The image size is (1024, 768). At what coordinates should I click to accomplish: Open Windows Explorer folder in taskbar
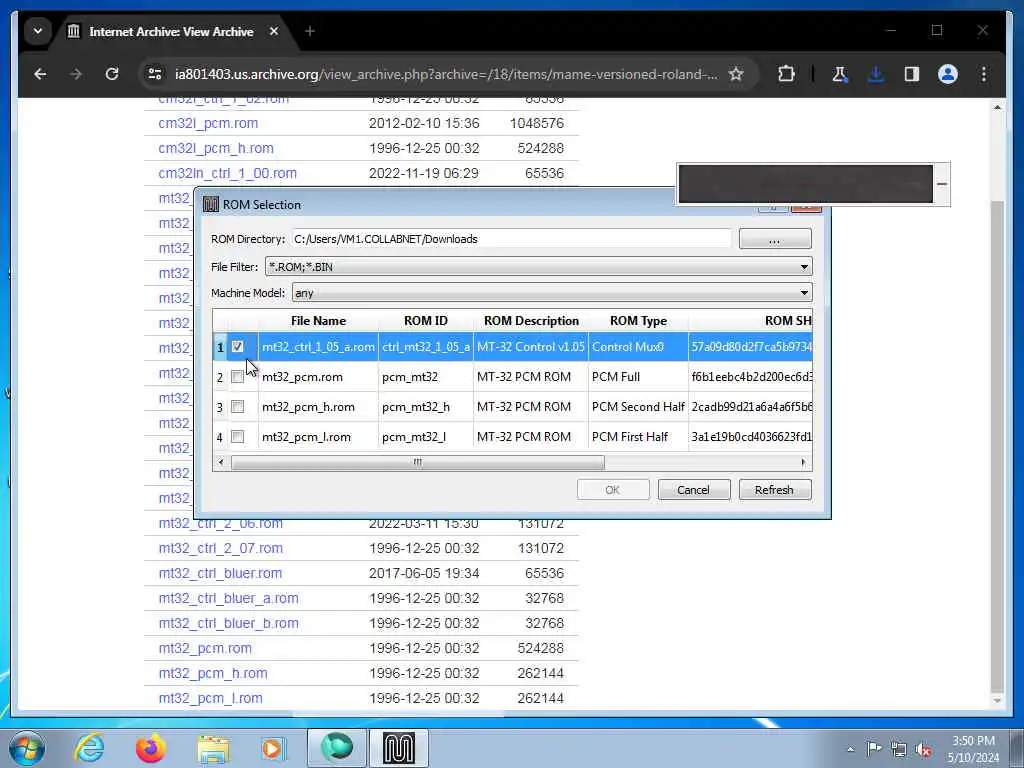coord(213,748)
